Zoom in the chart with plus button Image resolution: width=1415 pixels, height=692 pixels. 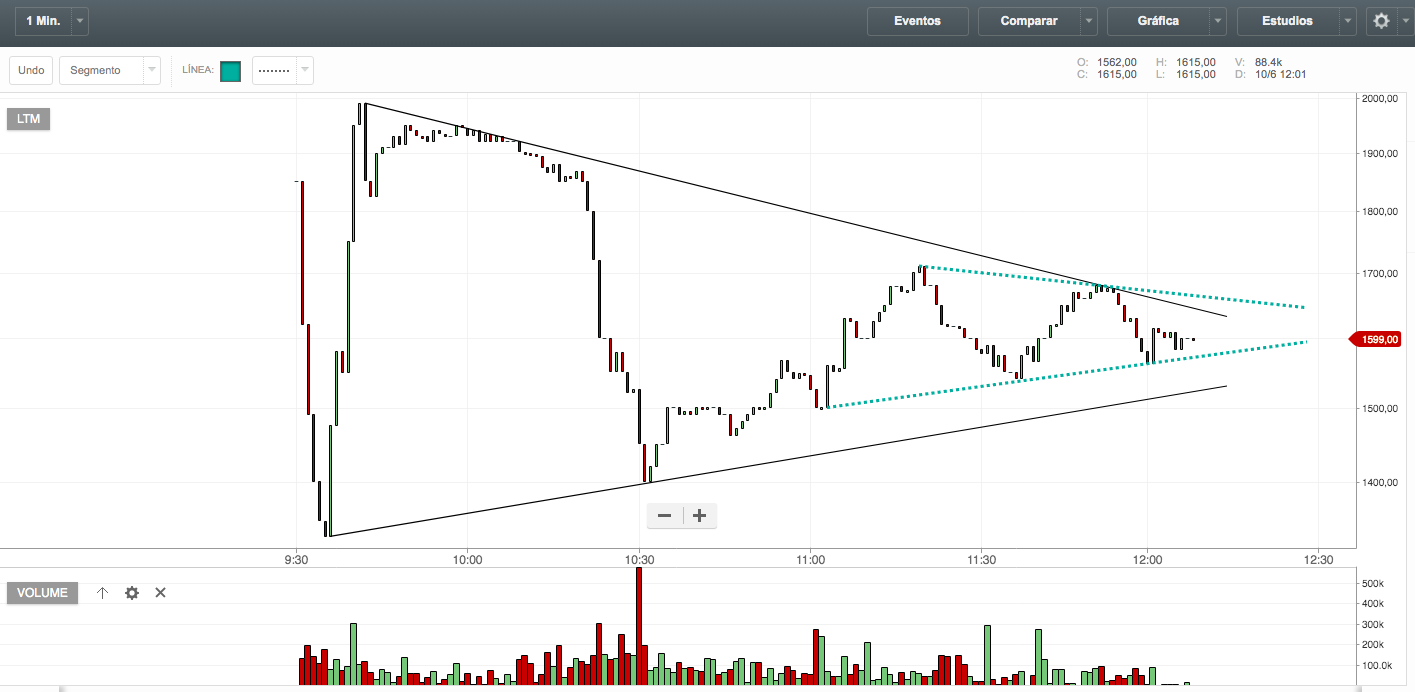pyautogui.click(x=700, y=516)
